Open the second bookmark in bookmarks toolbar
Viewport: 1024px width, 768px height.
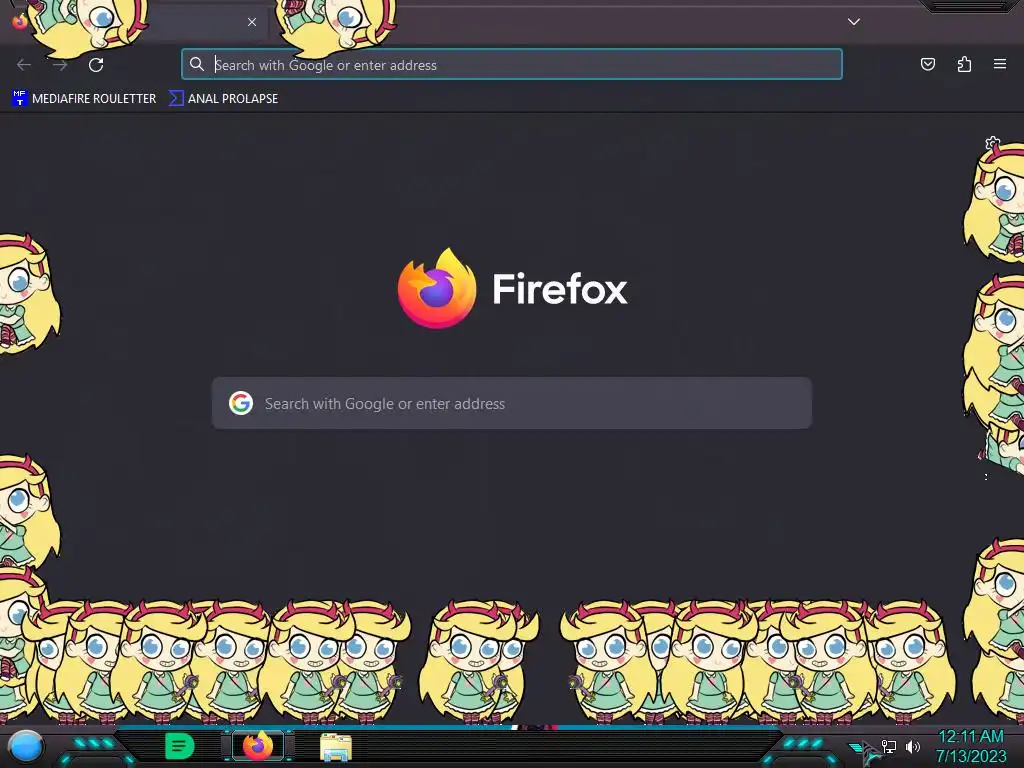pyautogui.click(x=223, y=99)
